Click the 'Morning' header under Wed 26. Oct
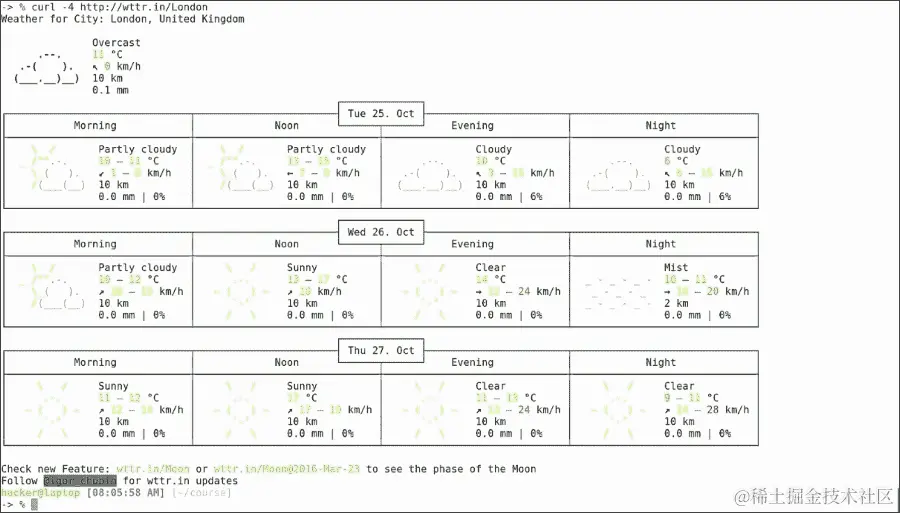Viewport: 900px width, 513px height. pos(95,244)
